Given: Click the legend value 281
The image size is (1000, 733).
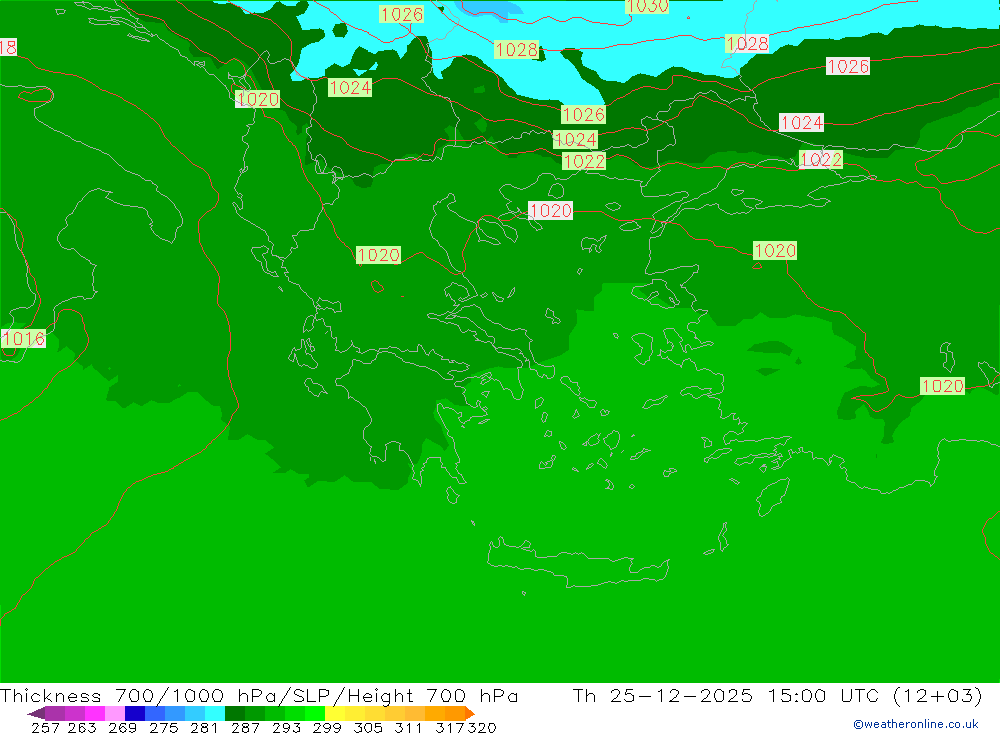Looking at the screenshot, I should coord(204,727).
